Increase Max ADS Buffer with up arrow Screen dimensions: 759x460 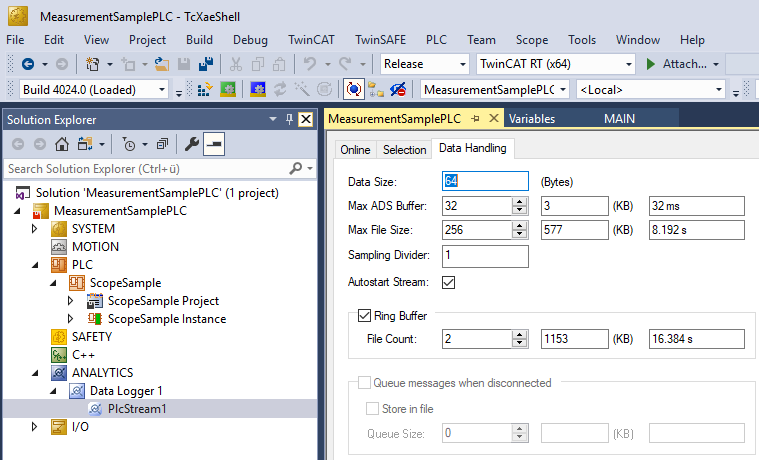519,202
